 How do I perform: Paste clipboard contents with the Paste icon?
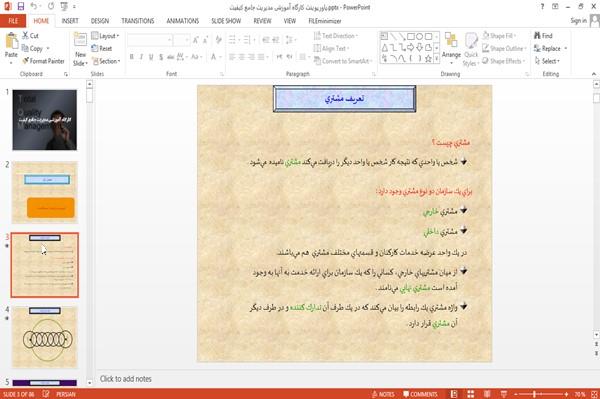pyautogui.click(x=11, y=41)
